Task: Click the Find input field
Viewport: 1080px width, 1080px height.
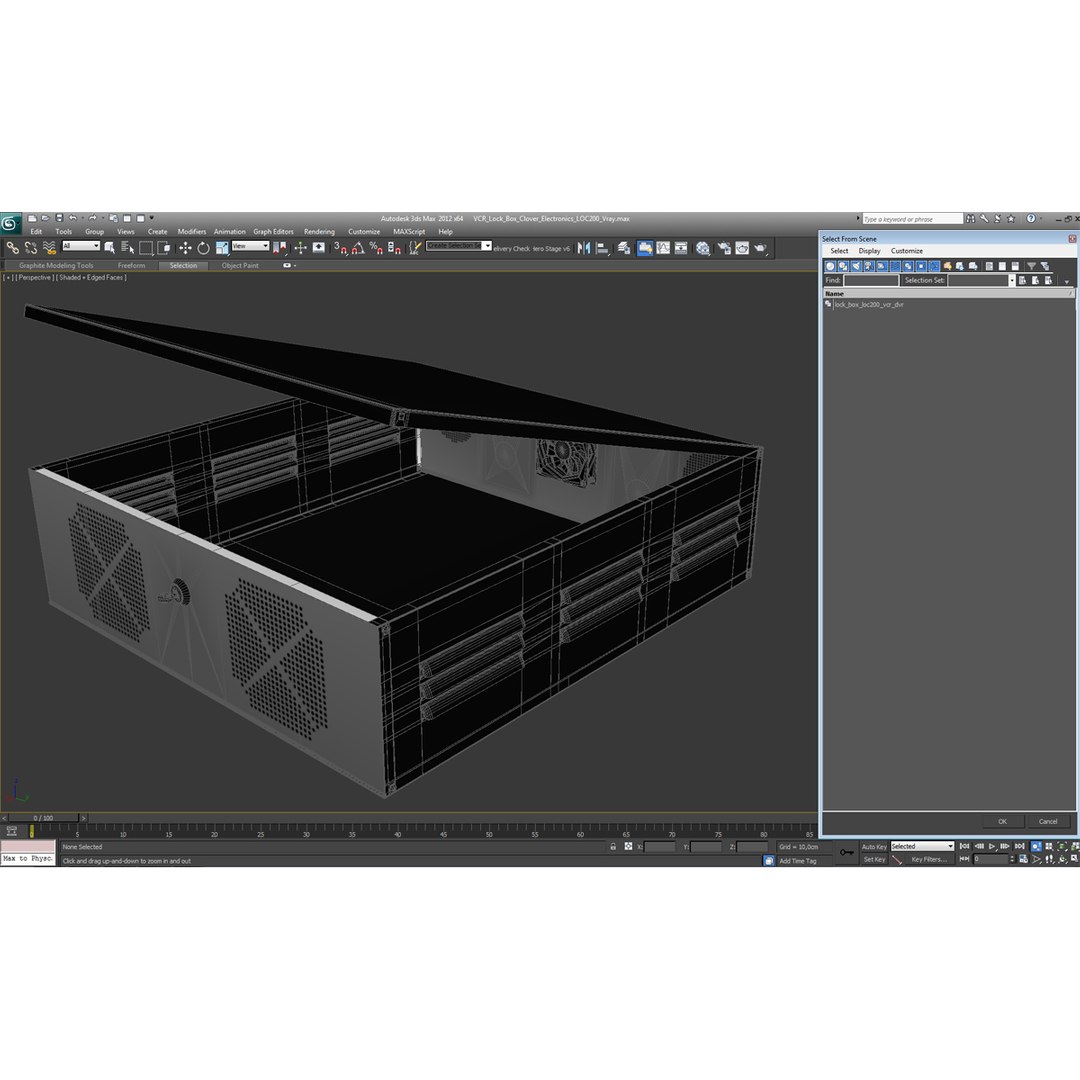Action: (871, 280)
